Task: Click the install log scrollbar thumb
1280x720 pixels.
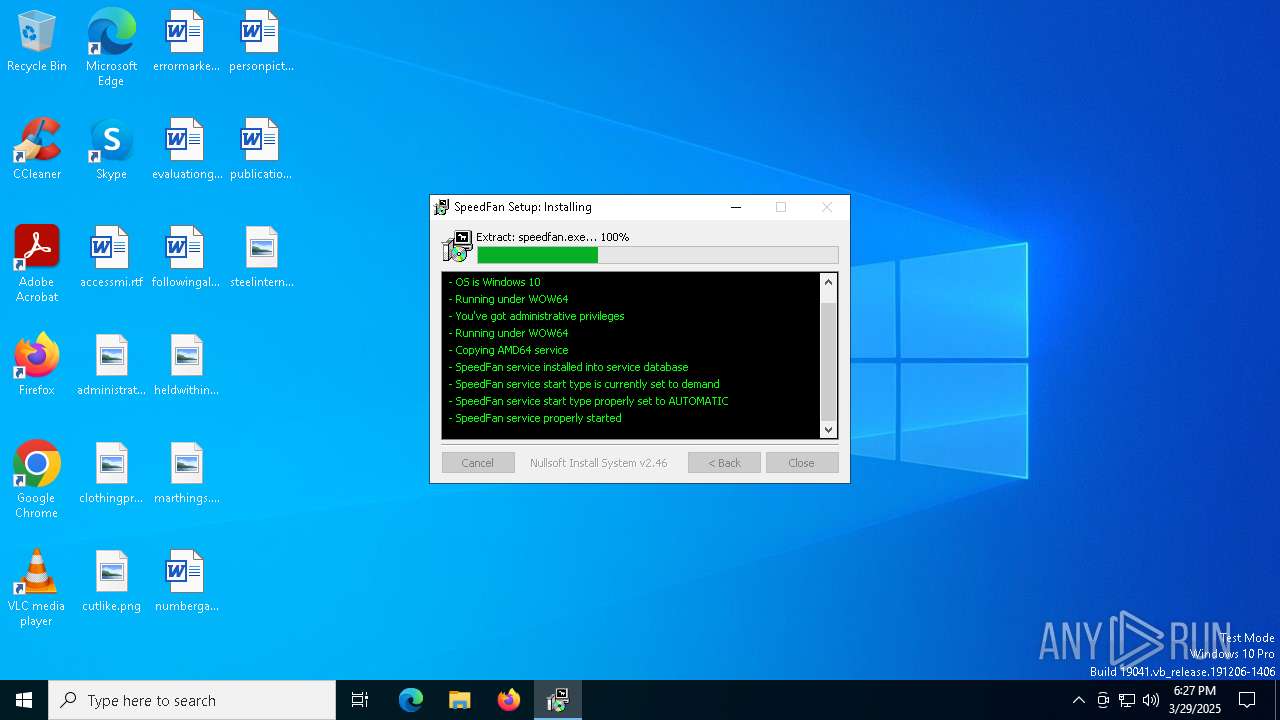Action: [828, 360]
